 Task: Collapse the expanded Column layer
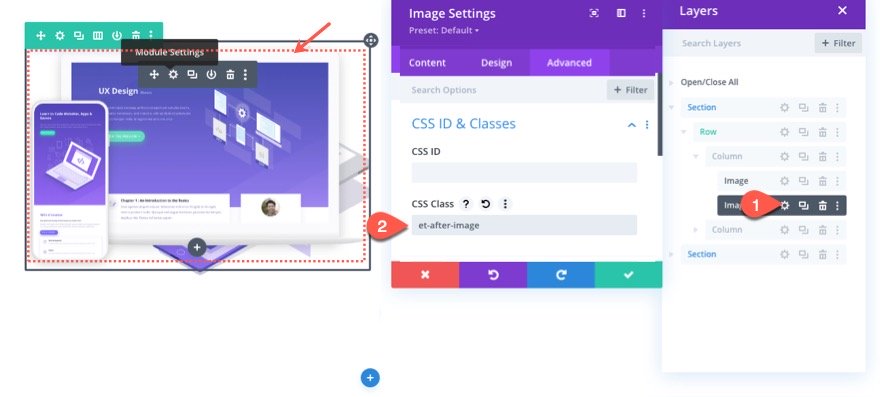[696, 157]
